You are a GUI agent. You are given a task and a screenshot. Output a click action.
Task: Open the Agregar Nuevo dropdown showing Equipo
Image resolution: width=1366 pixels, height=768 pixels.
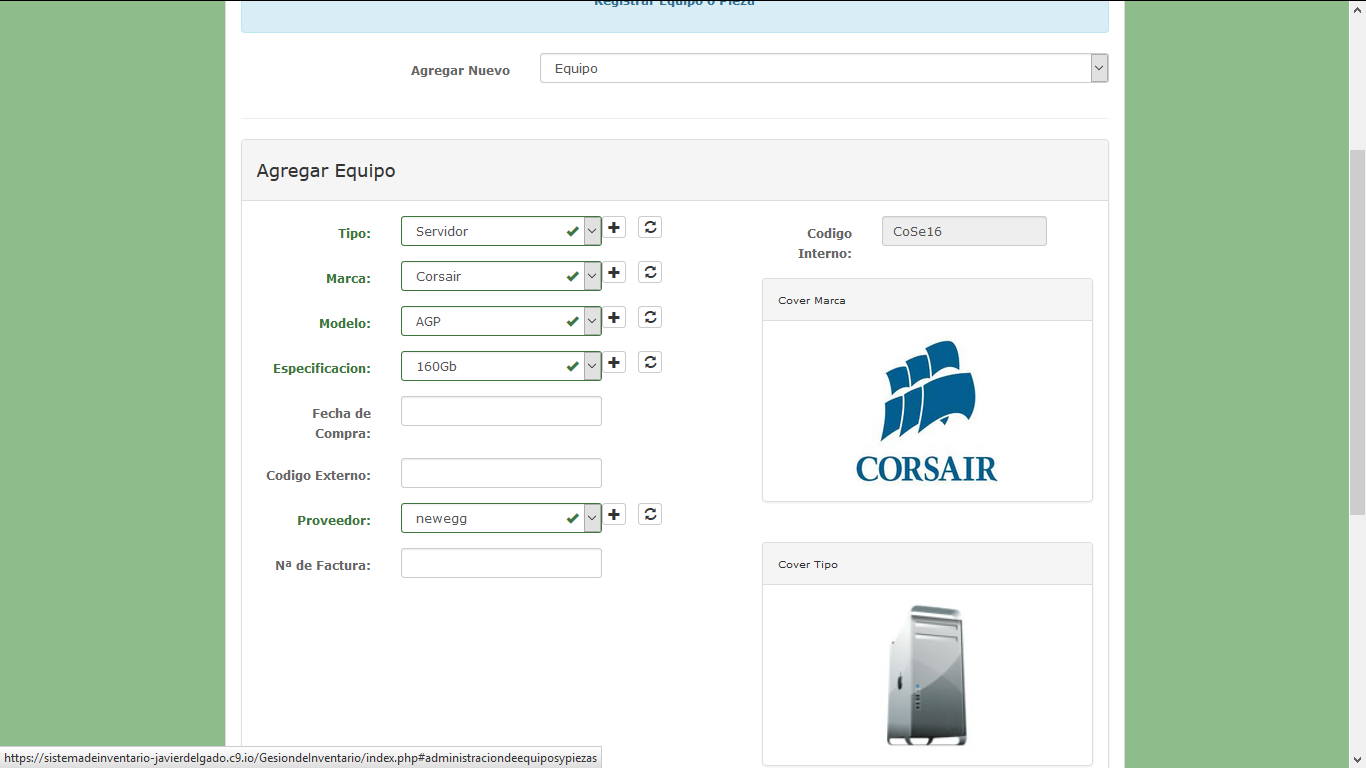[x=824, y=68]
